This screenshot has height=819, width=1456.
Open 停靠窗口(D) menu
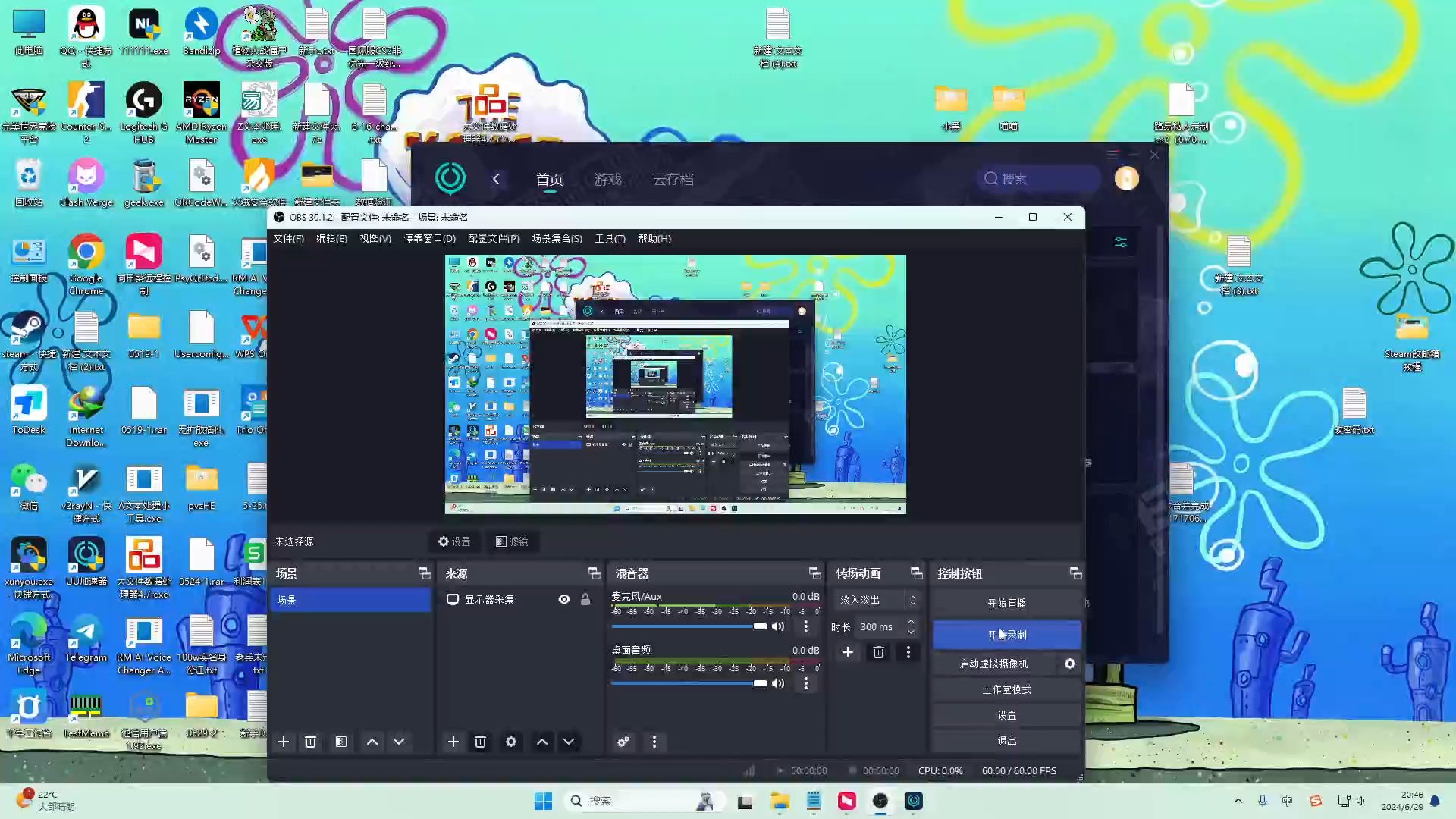point(429,238)
